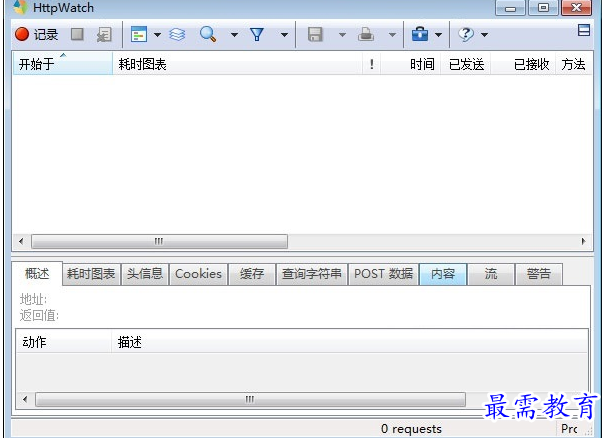Sort by the 已接收 column header
Image resolution: width=606 pixels, height=438 pixels.
pyautogui.click(x=523, y=63)
